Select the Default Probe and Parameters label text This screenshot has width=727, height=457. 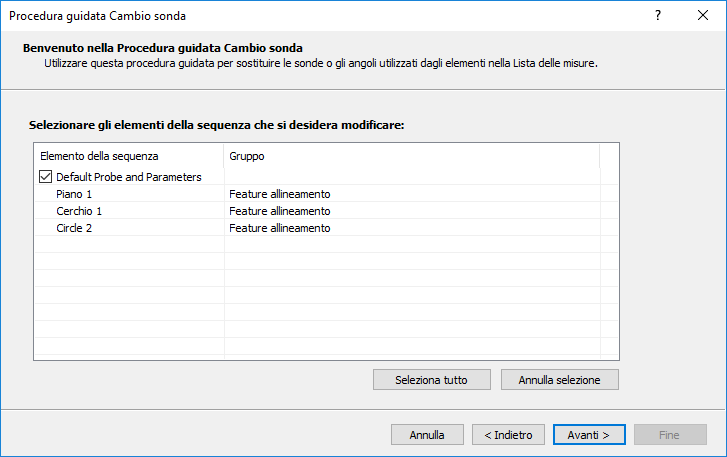(129, 177)
